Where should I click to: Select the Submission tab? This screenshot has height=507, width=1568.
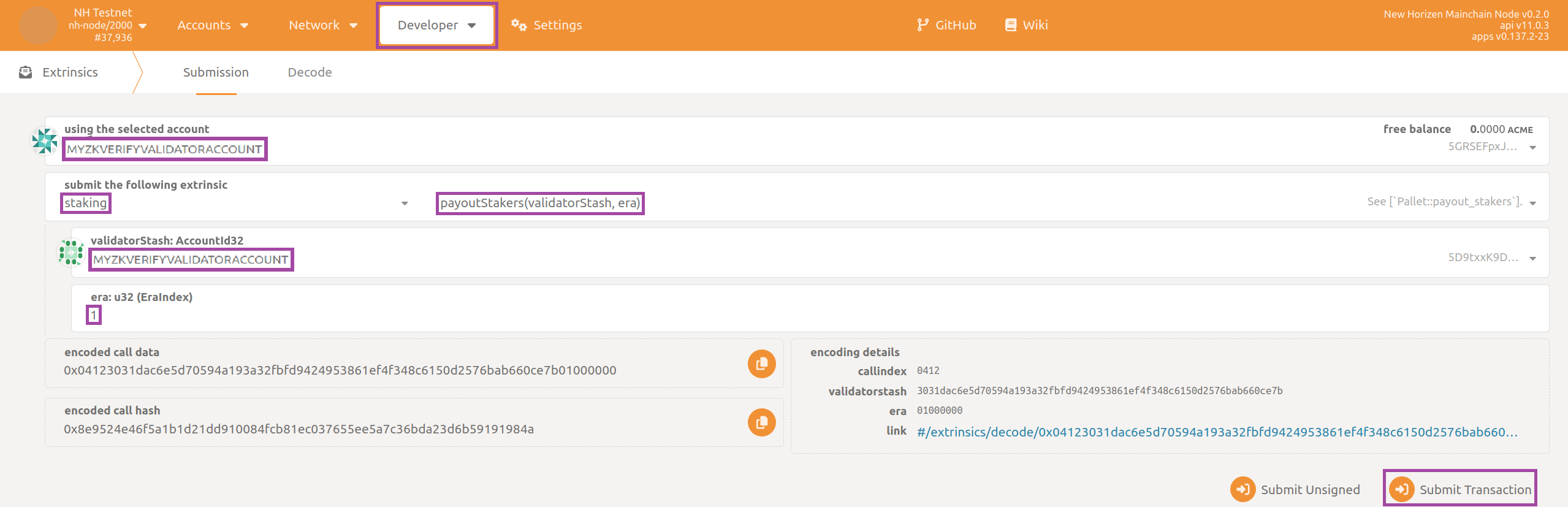pos(216,72)
